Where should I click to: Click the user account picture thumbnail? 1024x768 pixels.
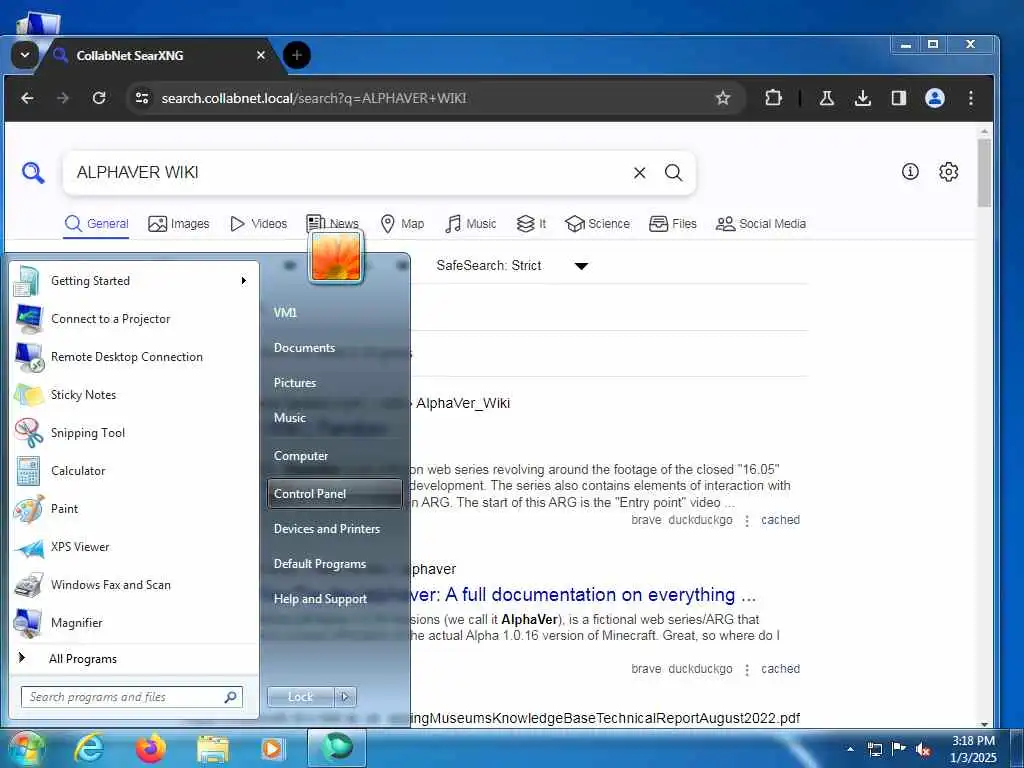click(336, 257)
